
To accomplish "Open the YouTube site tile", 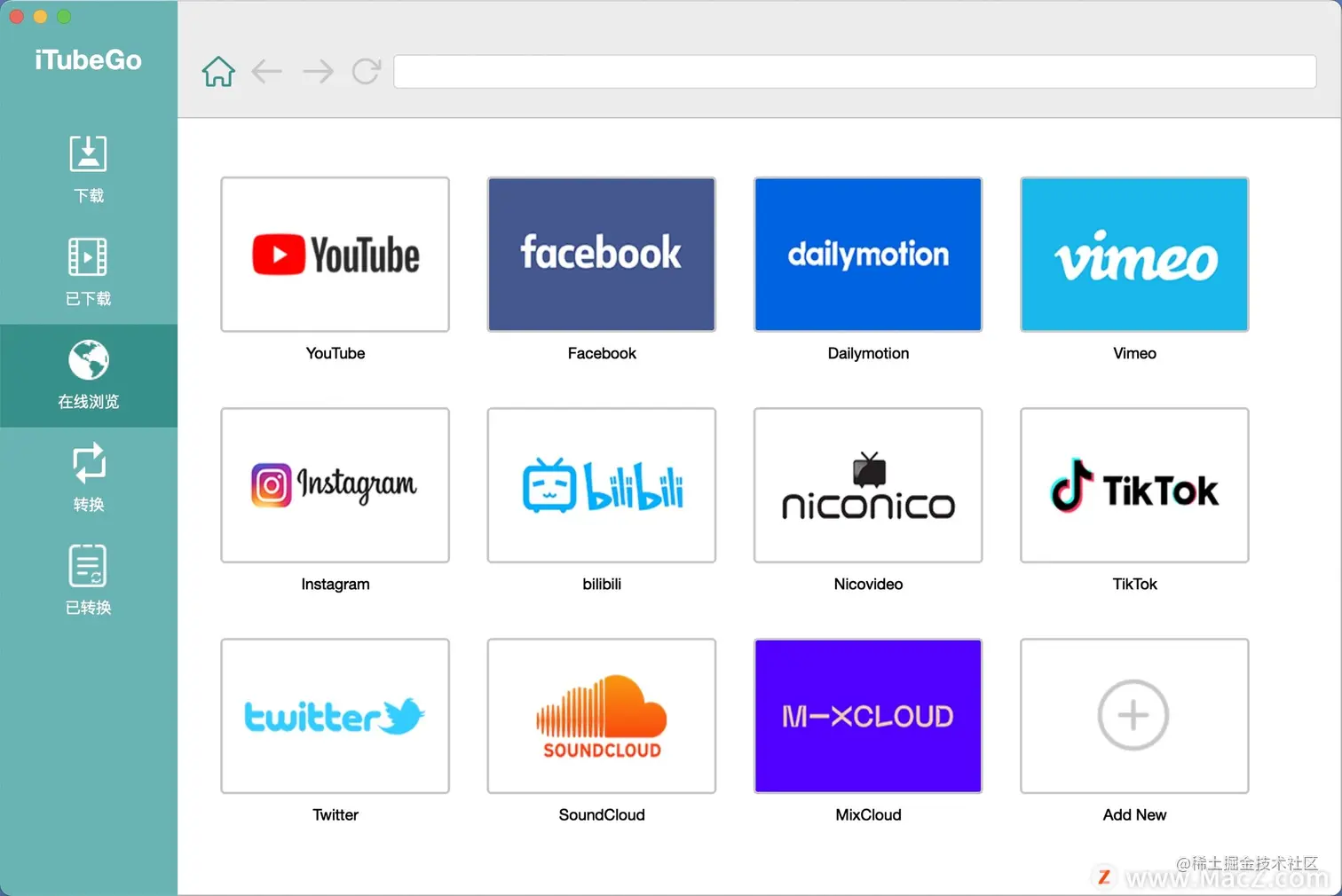I will click(x=335, y=255).
